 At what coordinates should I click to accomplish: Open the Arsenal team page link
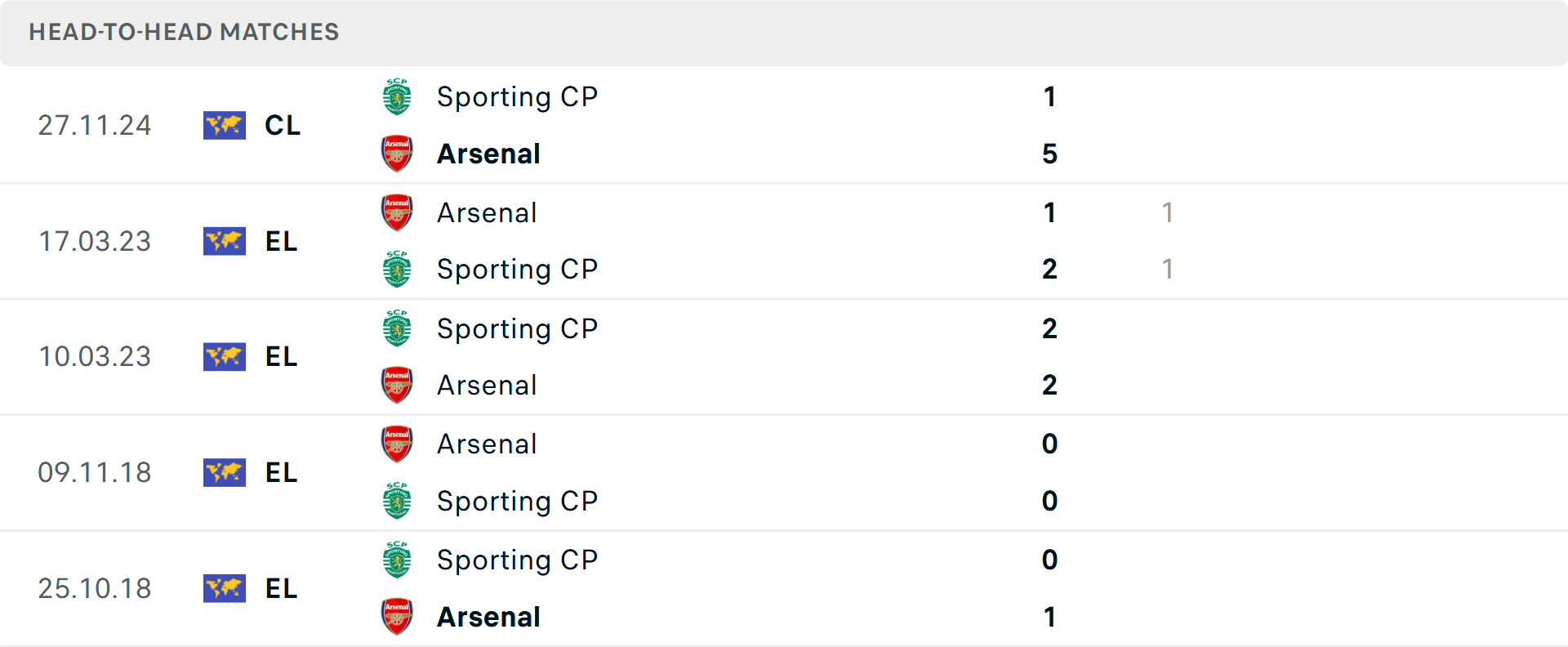click(x=488, y=154)
